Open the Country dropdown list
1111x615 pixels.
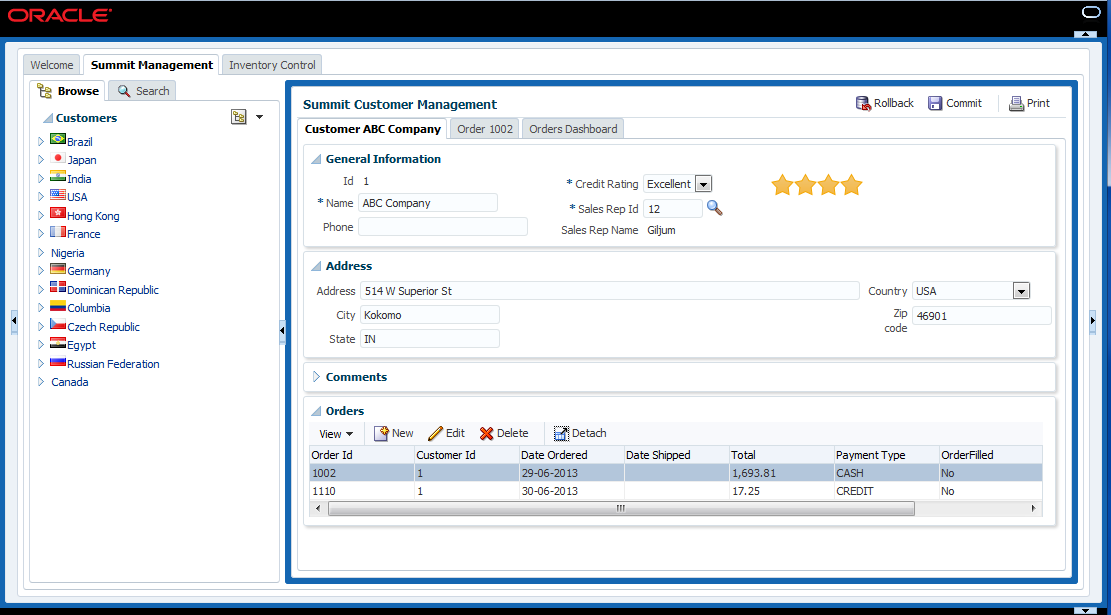click(x=1021, y=291)
